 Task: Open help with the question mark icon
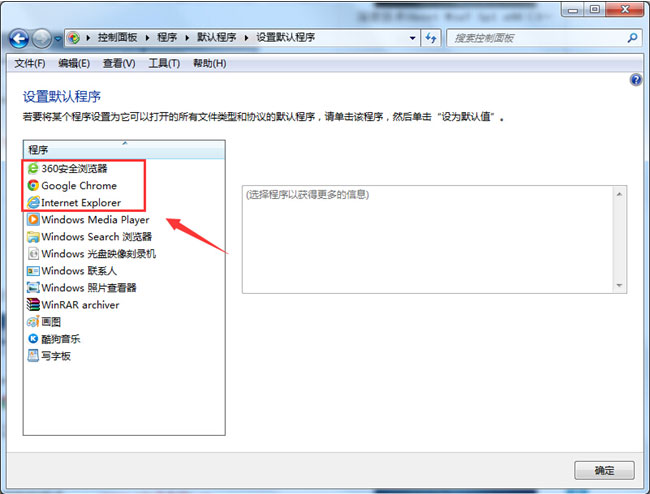[635, 80]
